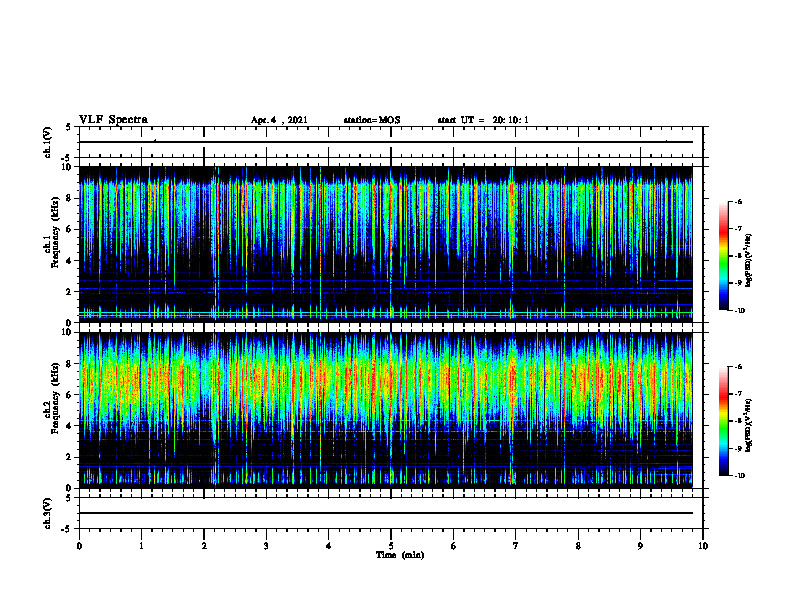Click the "2" kHz tick on ch.1 axis

(x=70, y=292)
